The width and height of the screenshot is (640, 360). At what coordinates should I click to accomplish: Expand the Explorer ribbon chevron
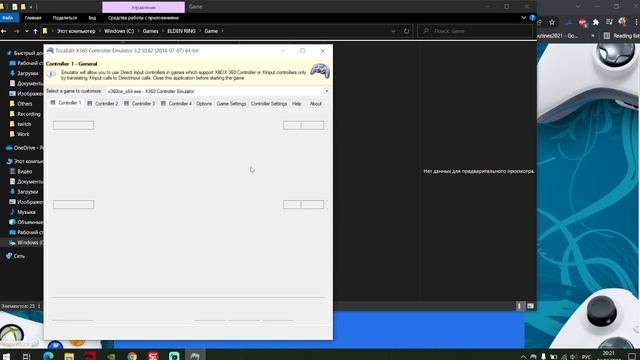click(523, 18)
